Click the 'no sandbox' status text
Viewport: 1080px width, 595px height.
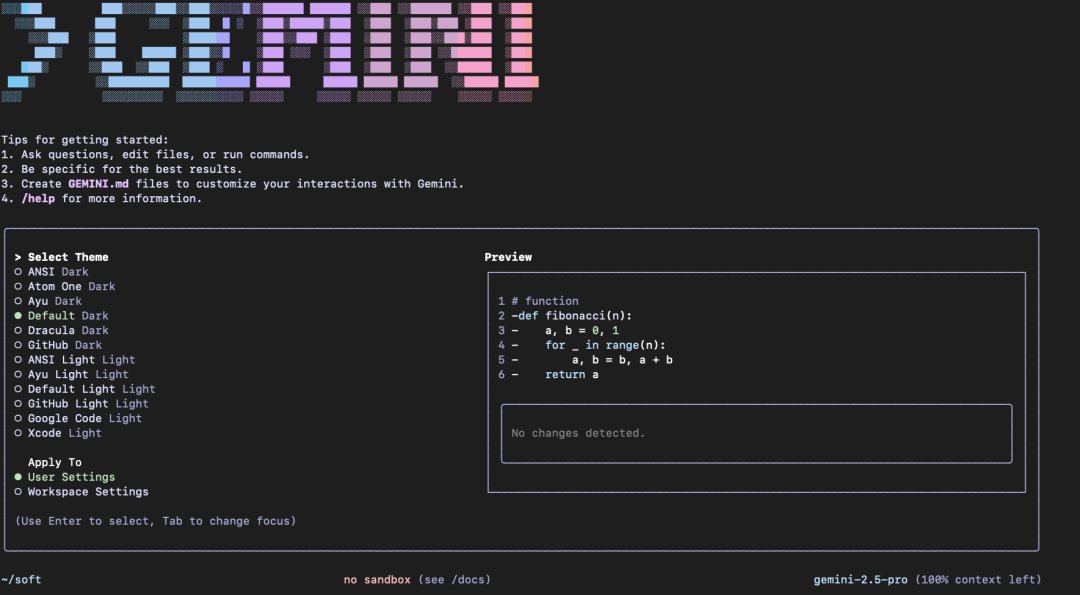point(377,580)
